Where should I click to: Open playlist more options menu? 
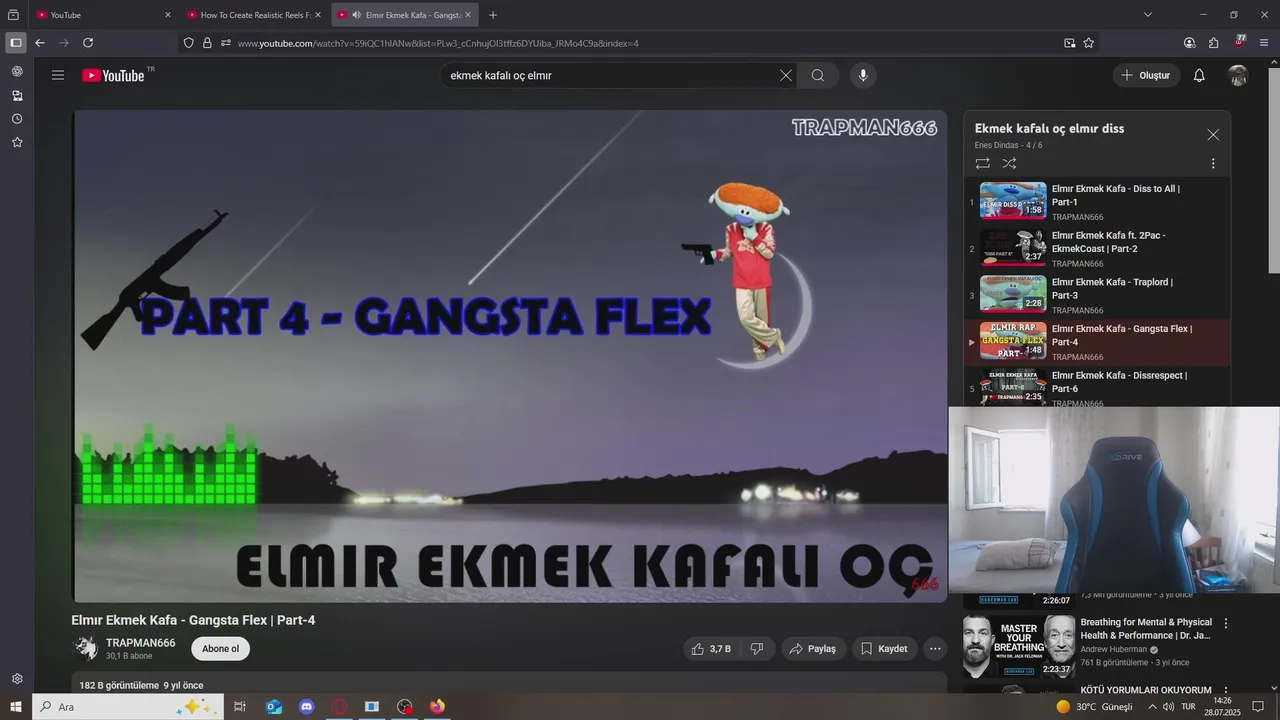pos(1213,163)
